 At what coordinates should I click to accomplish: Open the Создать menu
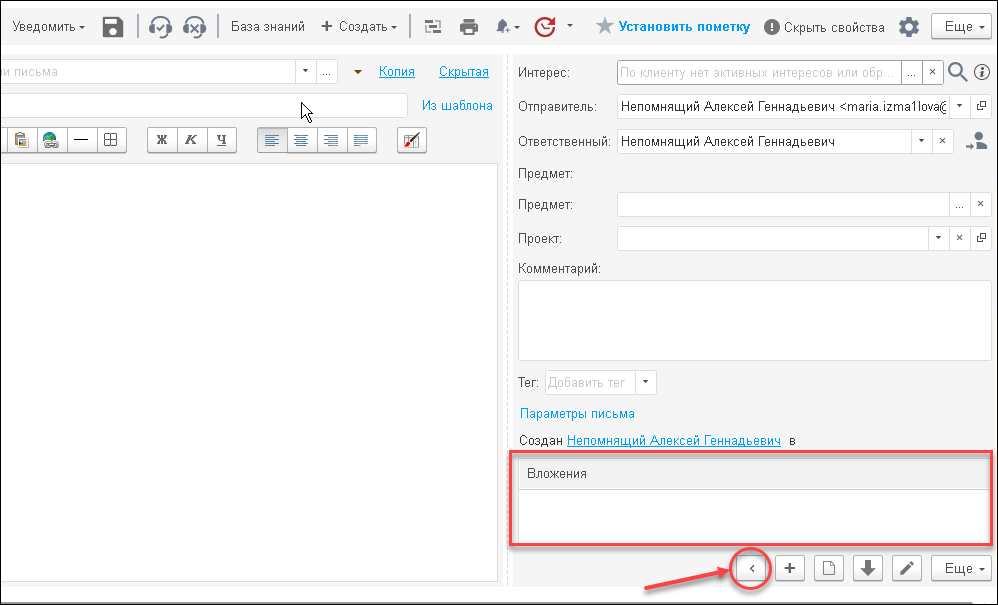[359, 27]
